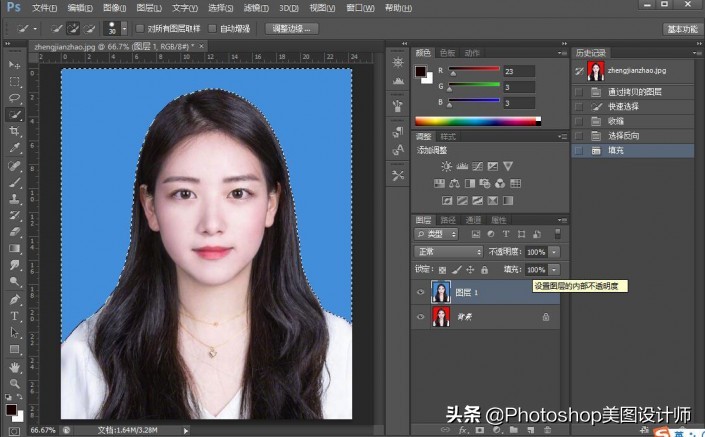Viewport: 705px width, 437px height.
Task: Open the layer 不透明度 percentage dropdown arrow
Action: 554,252
